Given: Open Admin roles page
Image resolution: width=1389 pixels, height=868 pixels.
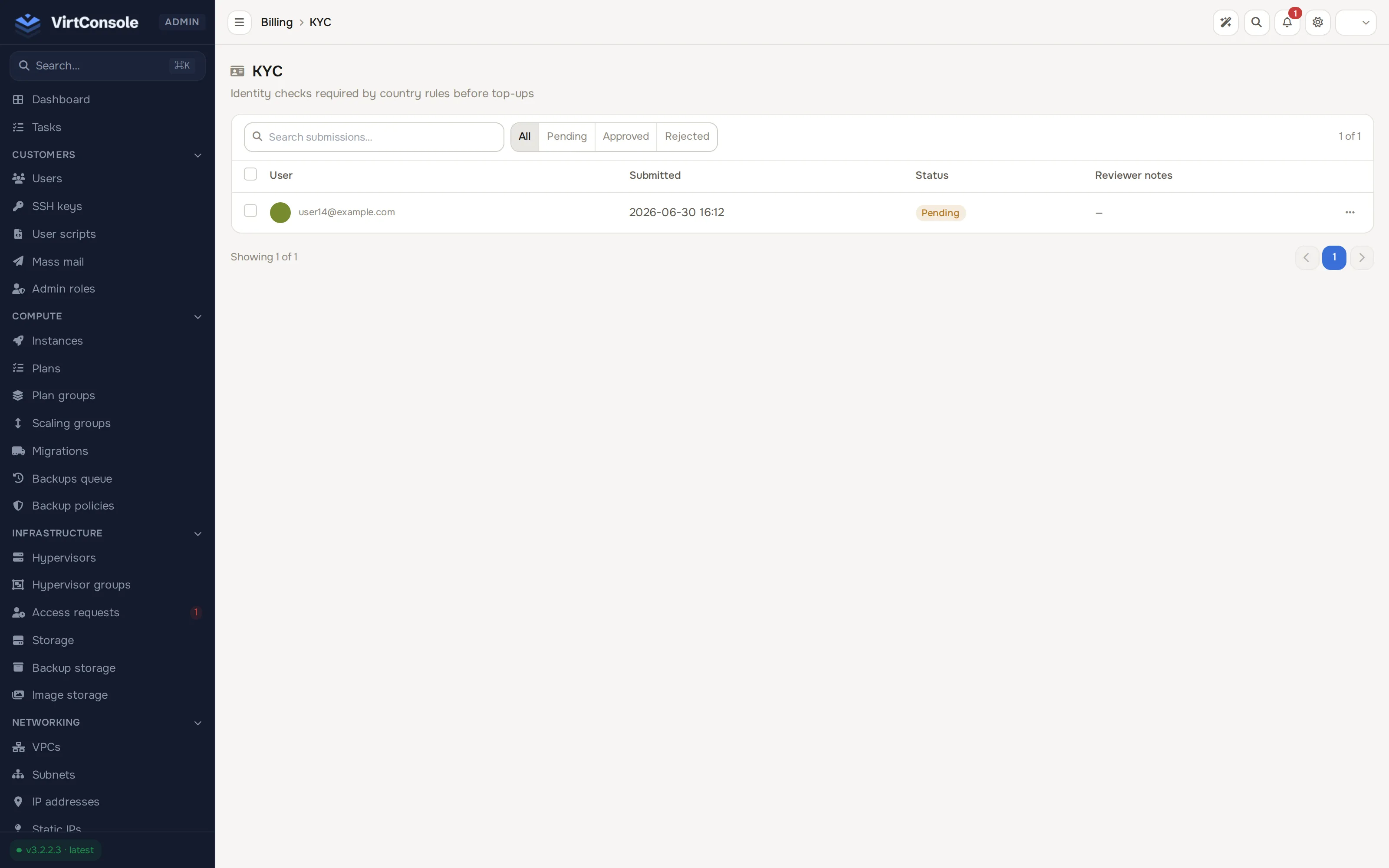Looking at the screenshot, I should coord(107,289).
